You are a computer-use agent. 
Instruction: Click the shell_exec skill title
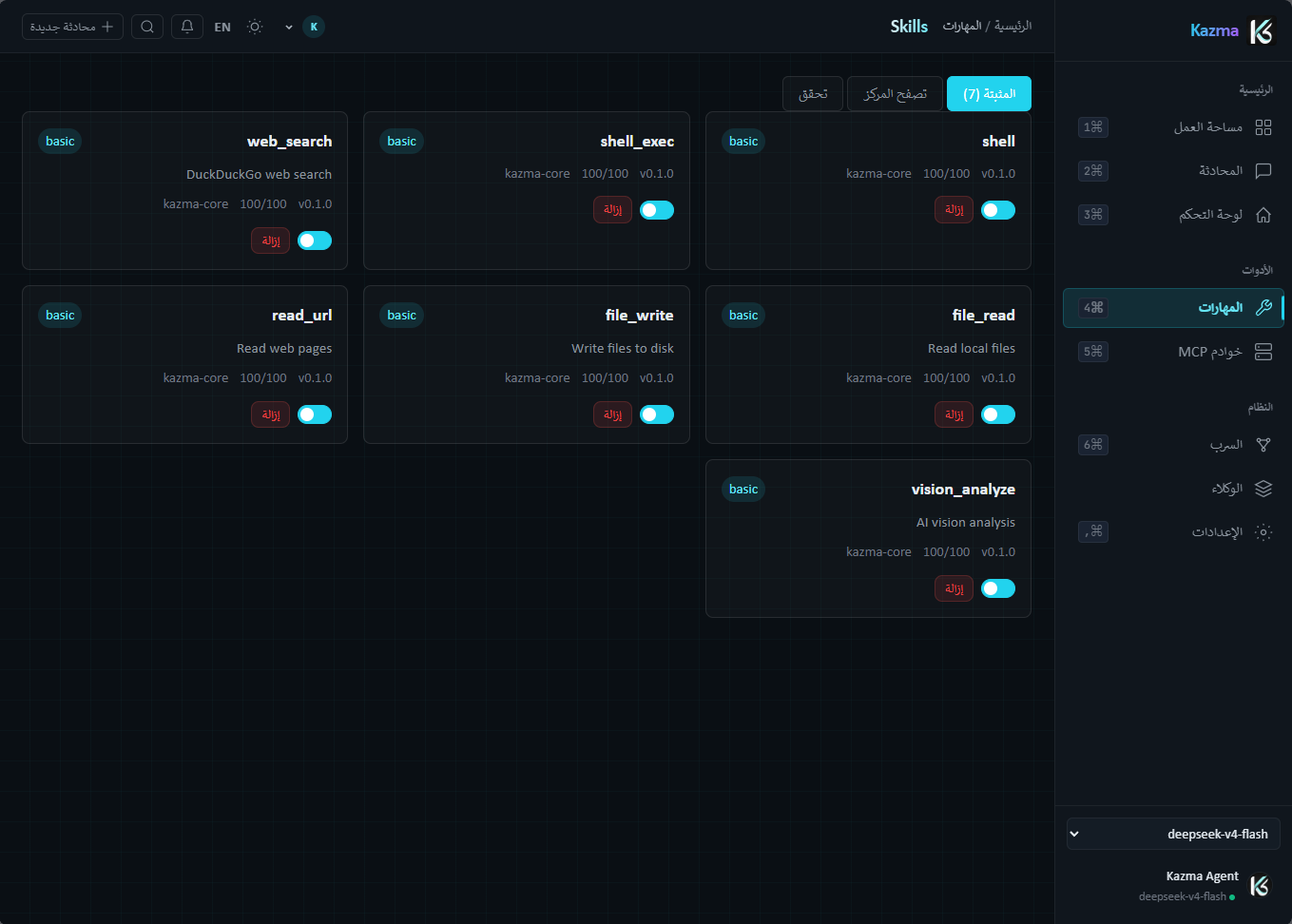[637, 142]
